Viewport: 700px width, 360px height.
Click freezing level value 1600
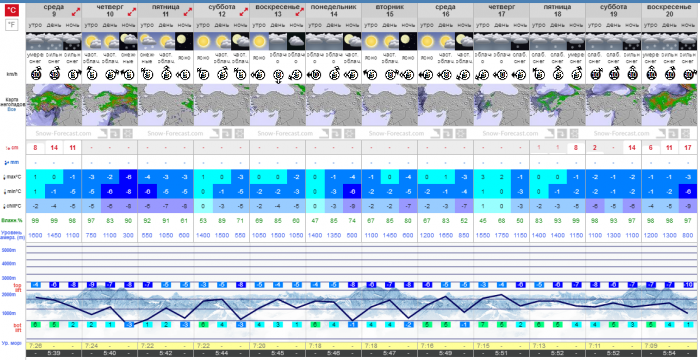35,235
